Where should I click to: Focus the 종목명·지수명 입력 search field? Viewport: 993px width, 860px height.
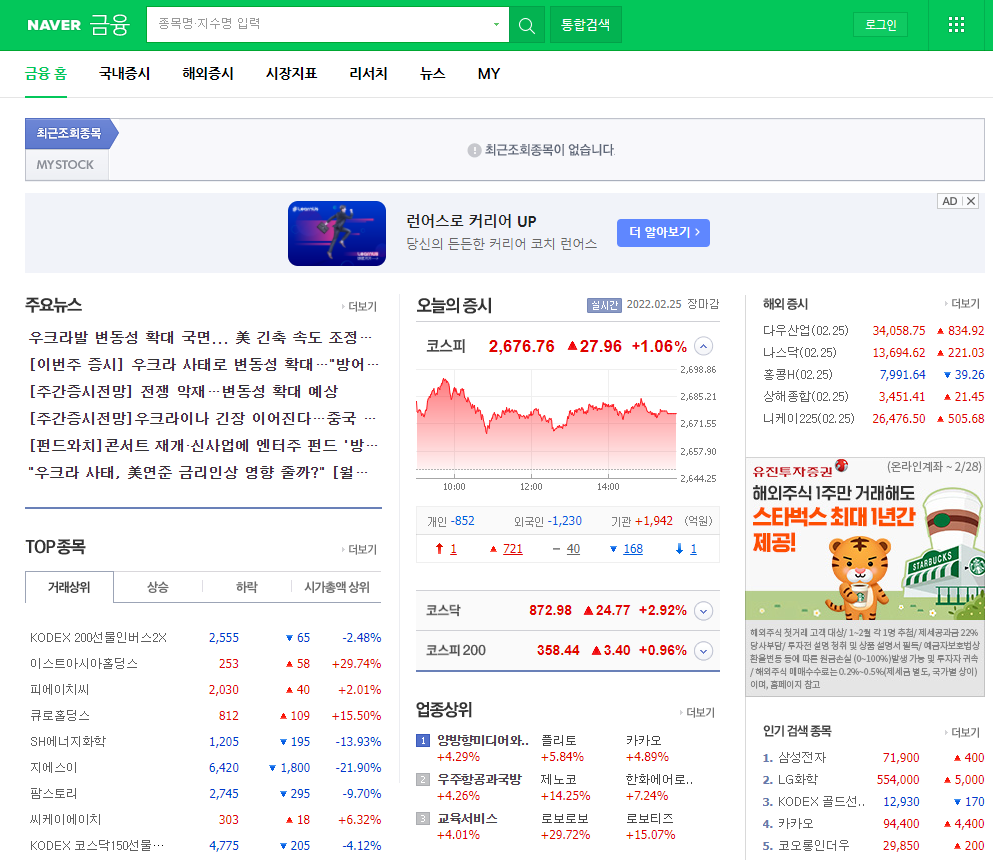(x=318, y=25)
